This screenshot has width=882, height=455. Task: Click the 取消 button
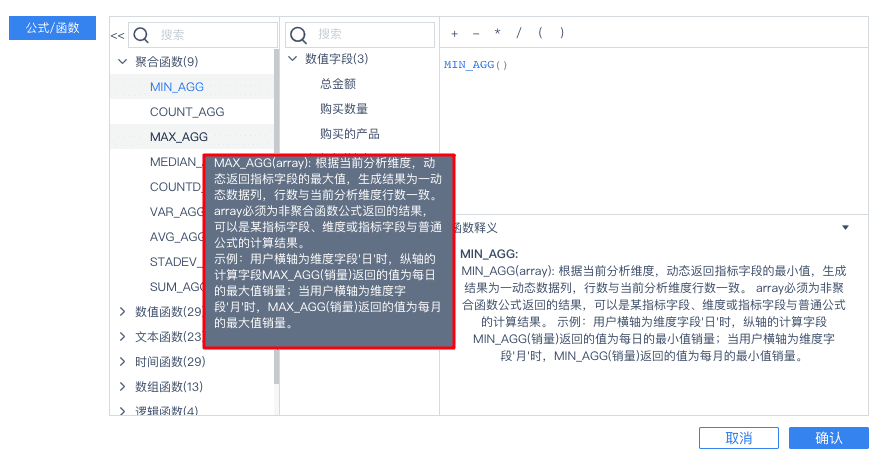click(x=739, y=438)
